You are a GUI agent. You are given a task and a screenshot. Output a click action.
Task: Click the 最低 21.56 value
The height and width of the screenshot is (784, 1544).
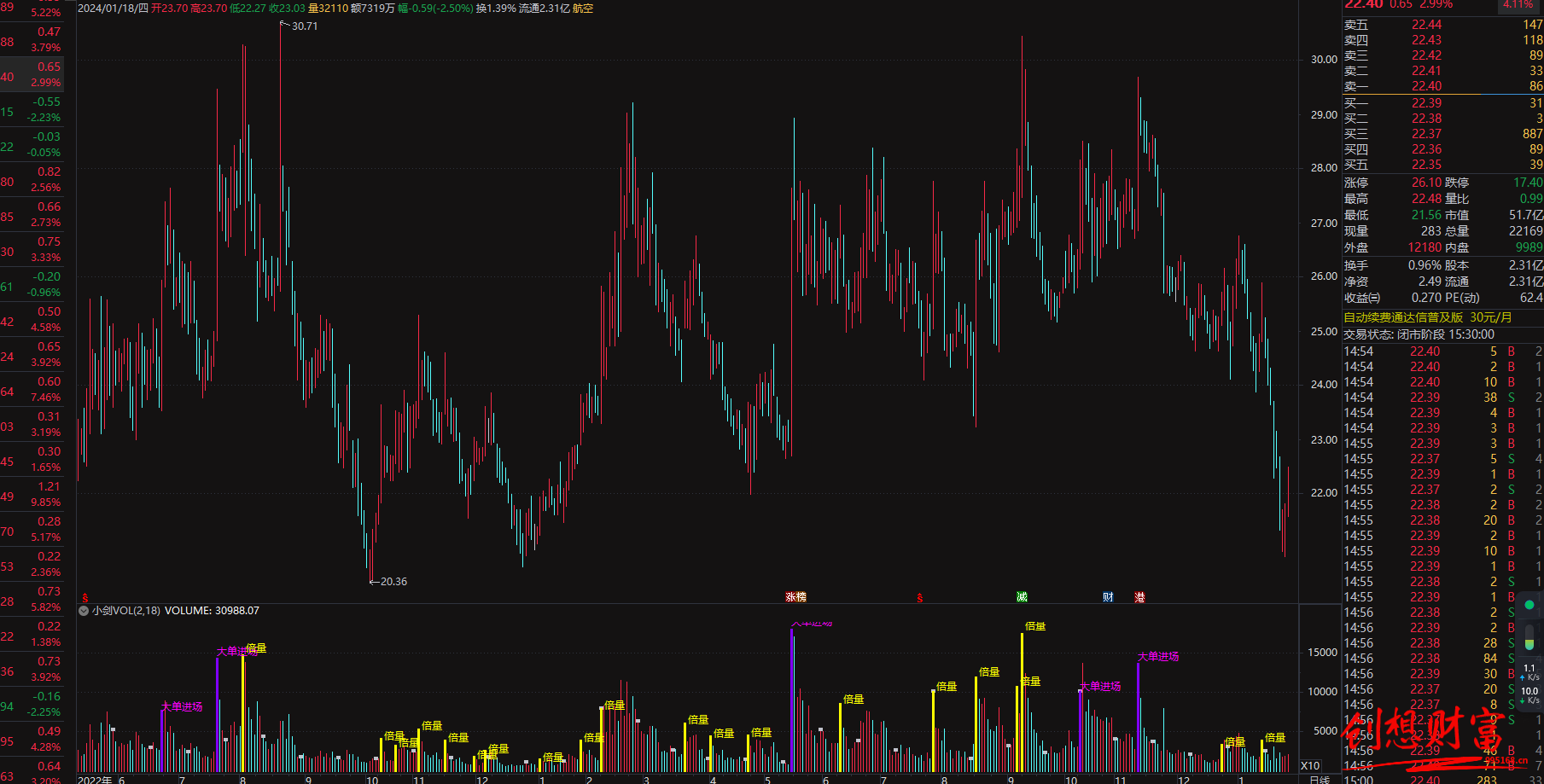click(1426, 215)
